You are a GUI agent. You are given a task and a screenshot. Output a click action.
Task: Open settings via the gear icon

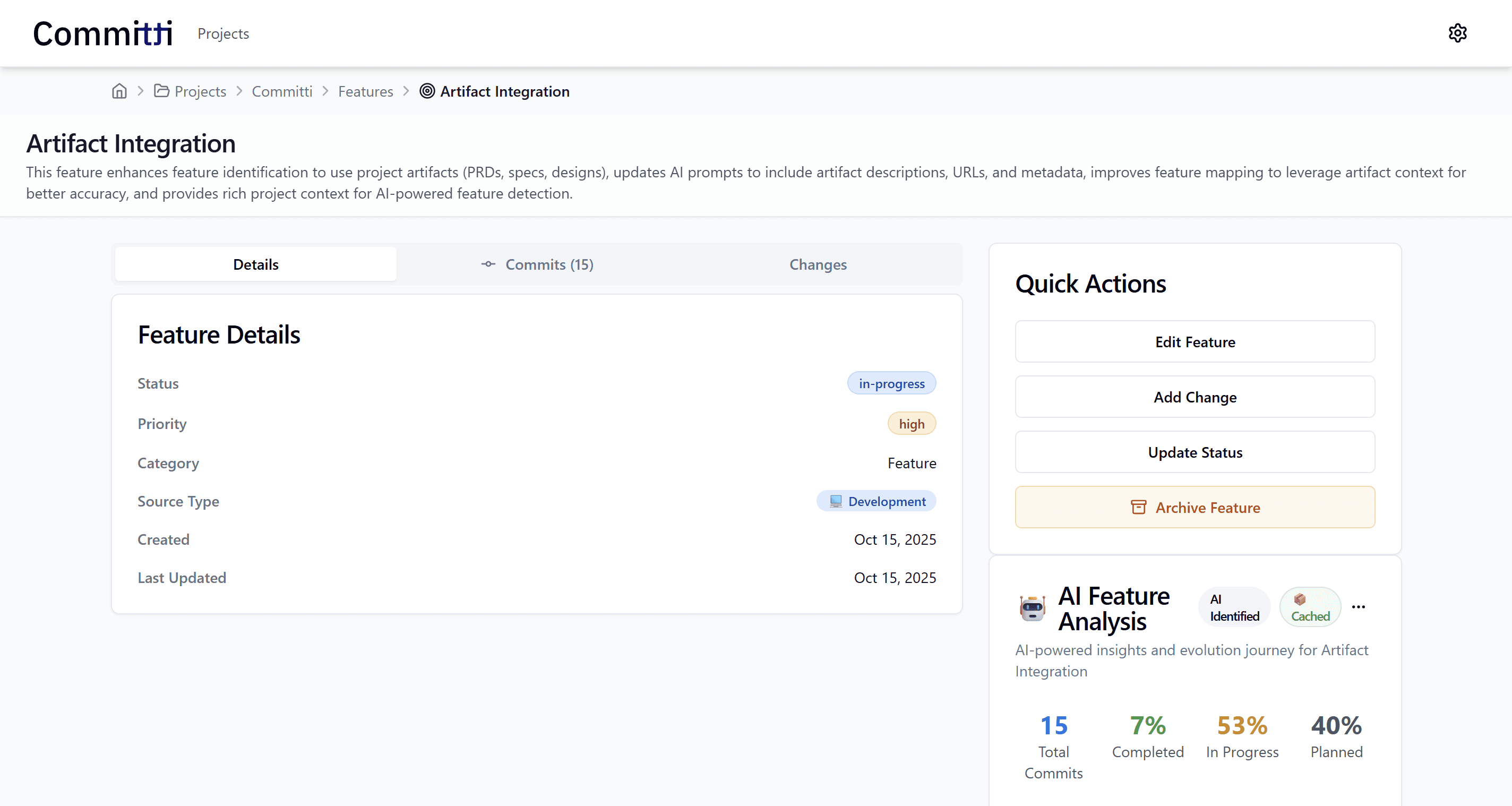tap(1457, 33)
